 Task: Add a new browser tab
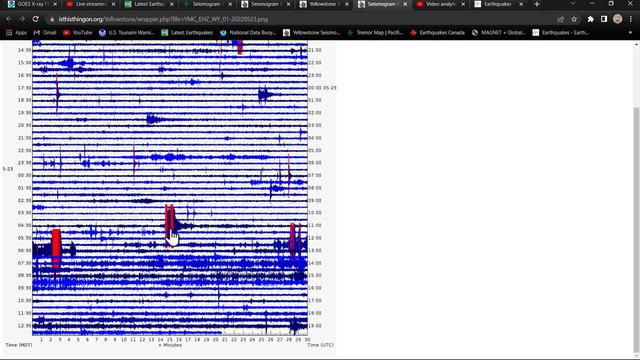537,4
